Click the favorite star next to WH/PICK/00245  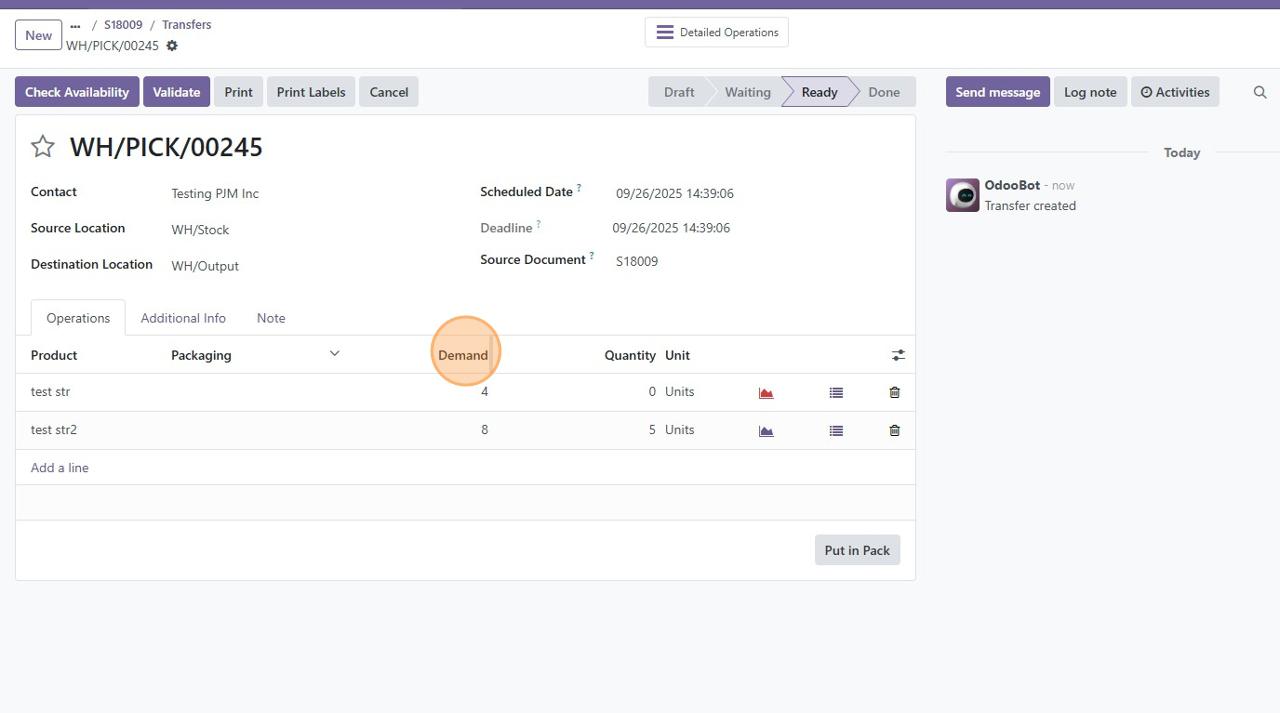click(42, 147)
